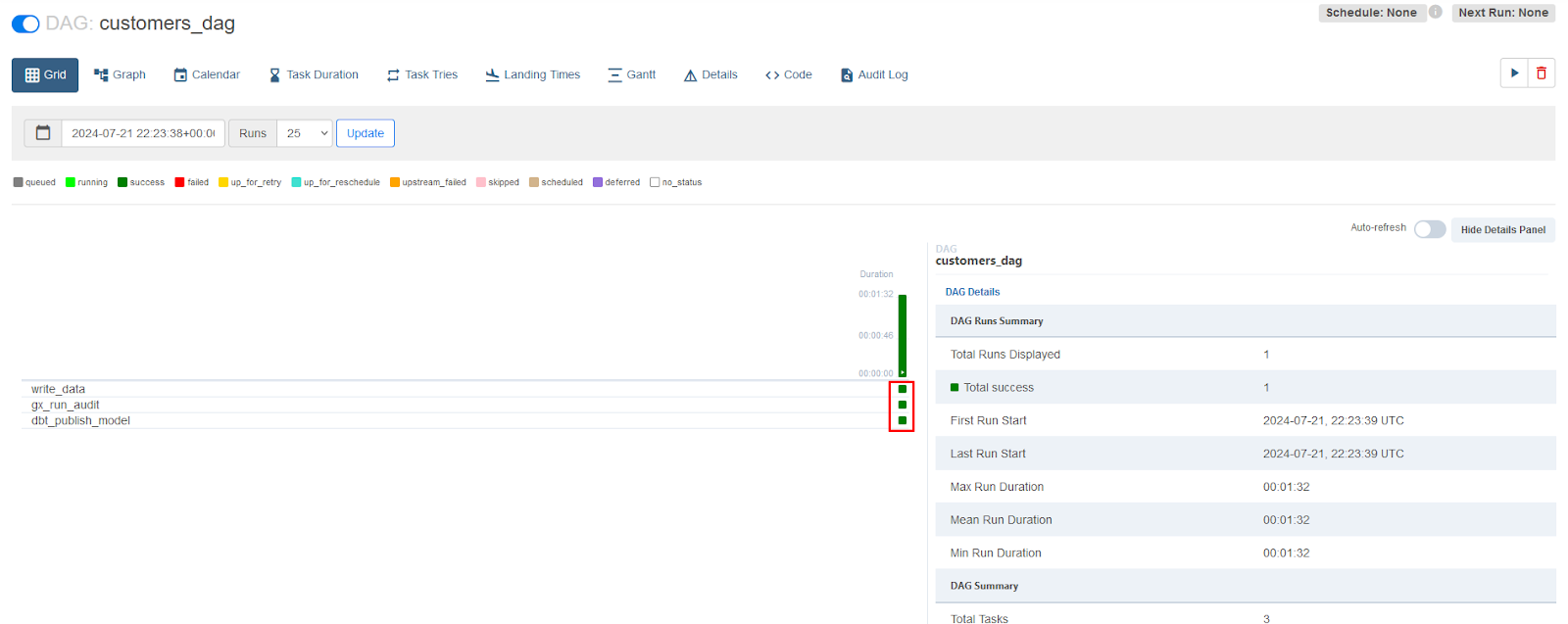
Task: Click the Update button
Action: point(366,133)
